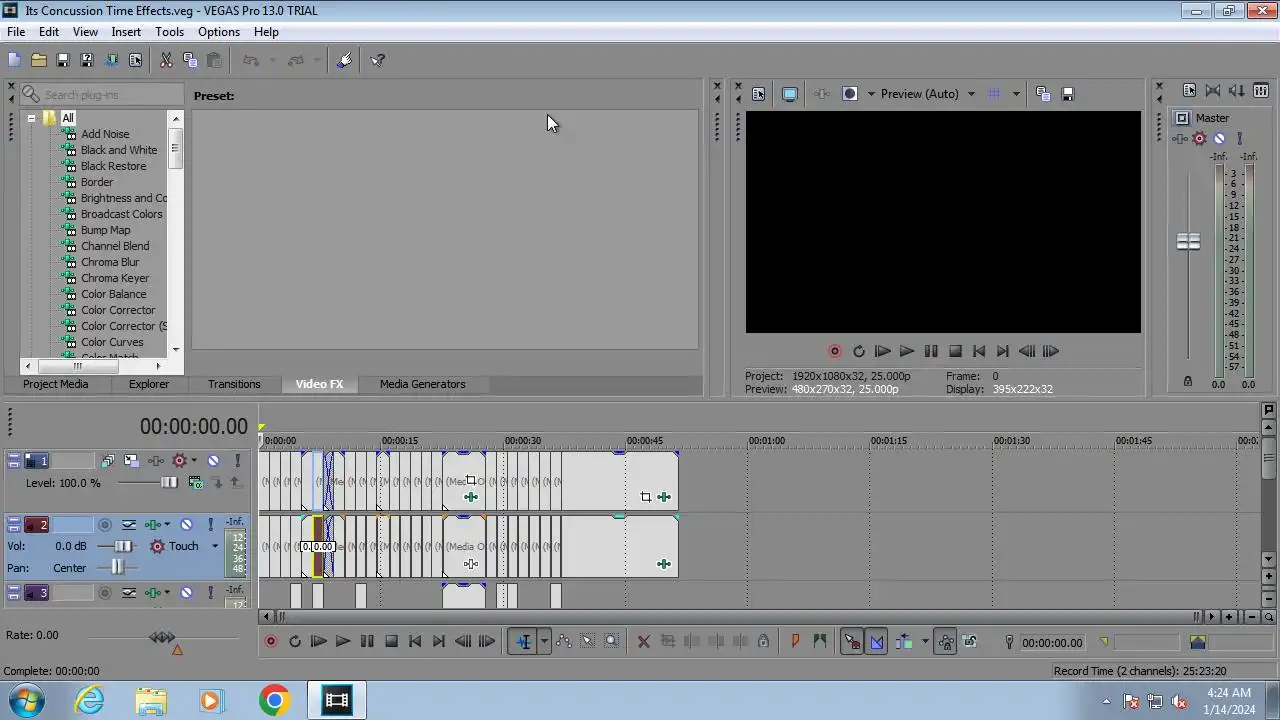This screenshot has width=1280, height=720.
Task: Open the Split Screen View icon in preview
Action: [x=850, y=94]
